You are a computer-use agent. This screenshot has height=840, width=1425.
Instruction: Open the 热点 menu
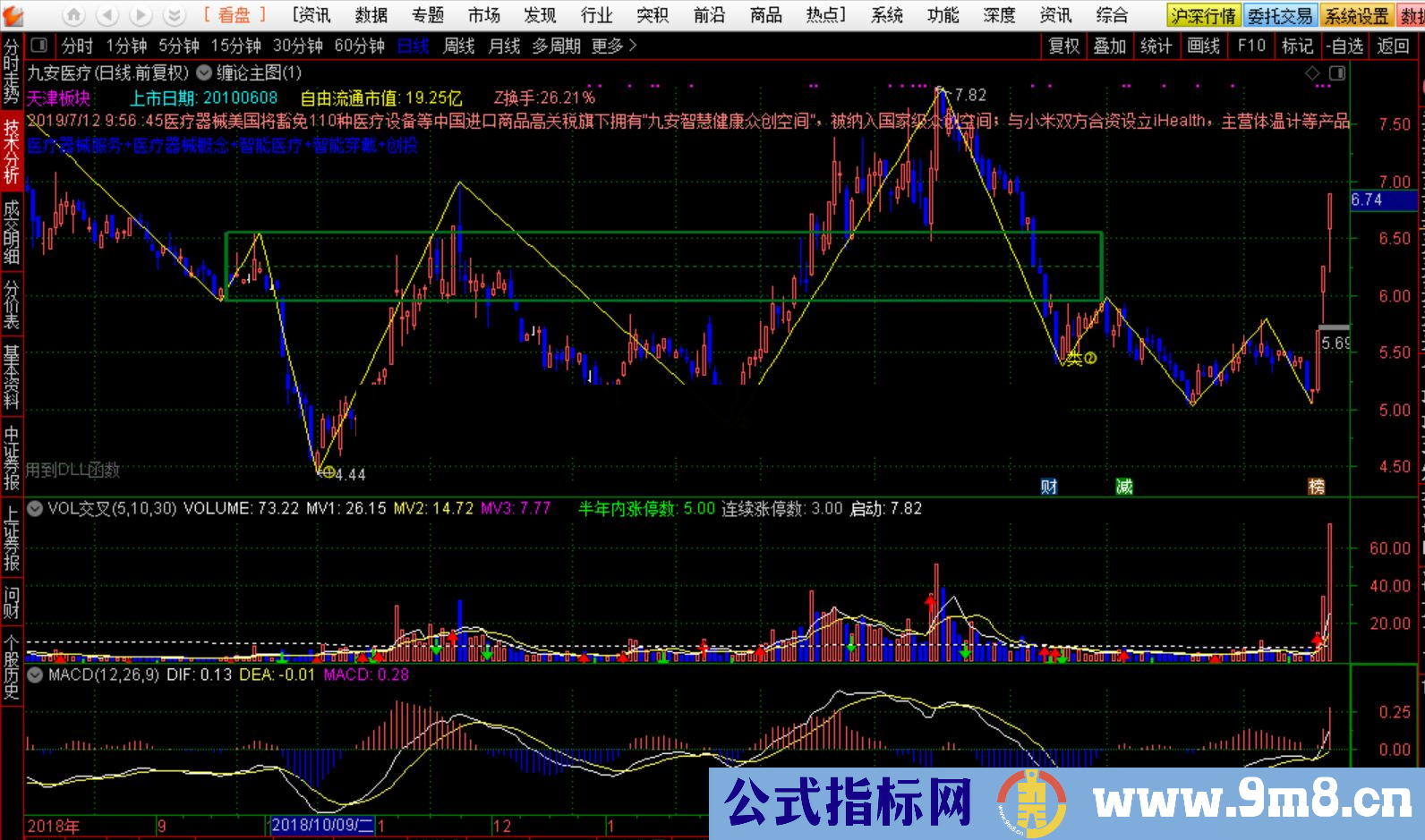click(x=825, y=15)
